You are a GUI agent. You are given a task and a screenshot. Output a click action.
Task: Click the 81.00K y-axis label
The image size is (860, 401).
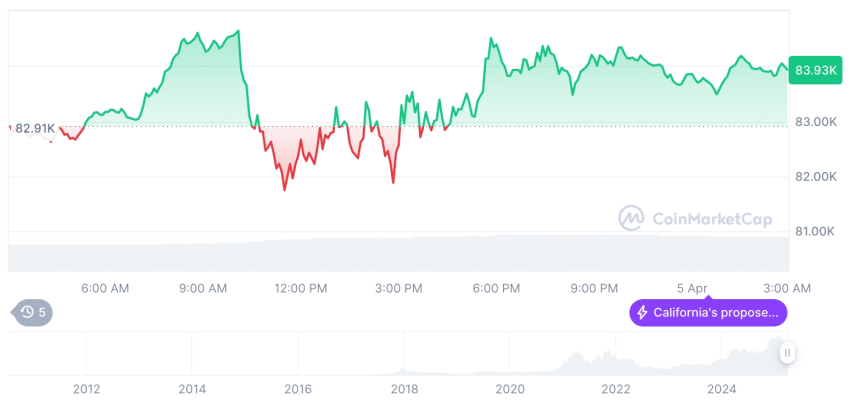pyautogui.click(x=814, y=232)
